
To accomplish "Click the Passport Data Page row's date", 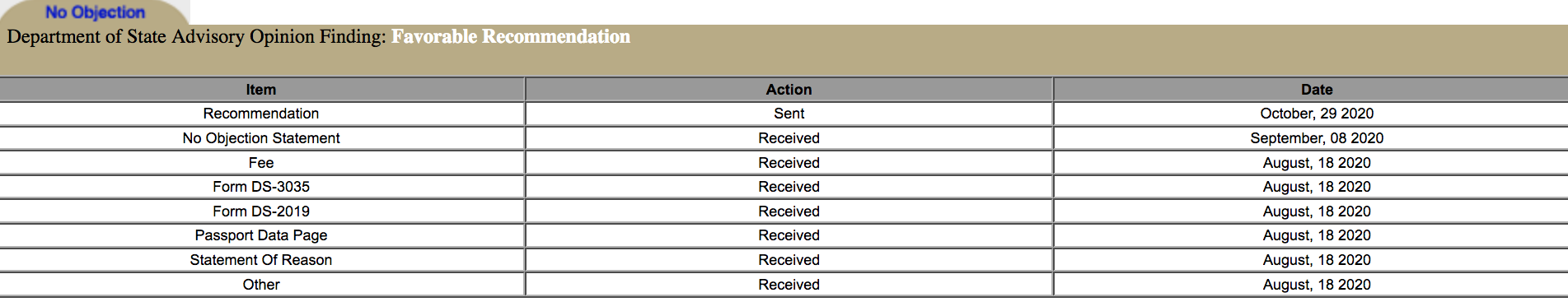I will (x=1317, y=235).
